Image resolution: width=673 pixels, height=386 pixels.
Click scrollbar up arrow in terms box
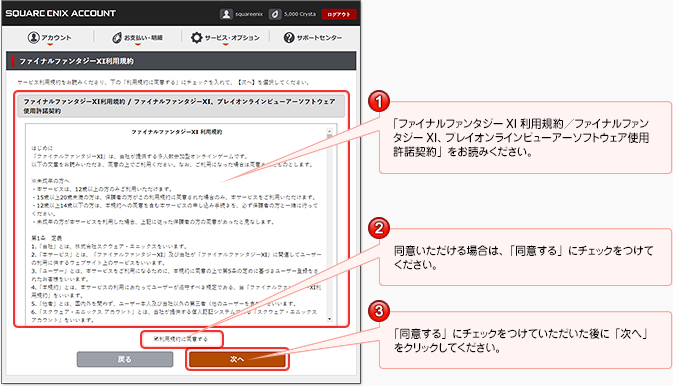(x=330, y=131)
